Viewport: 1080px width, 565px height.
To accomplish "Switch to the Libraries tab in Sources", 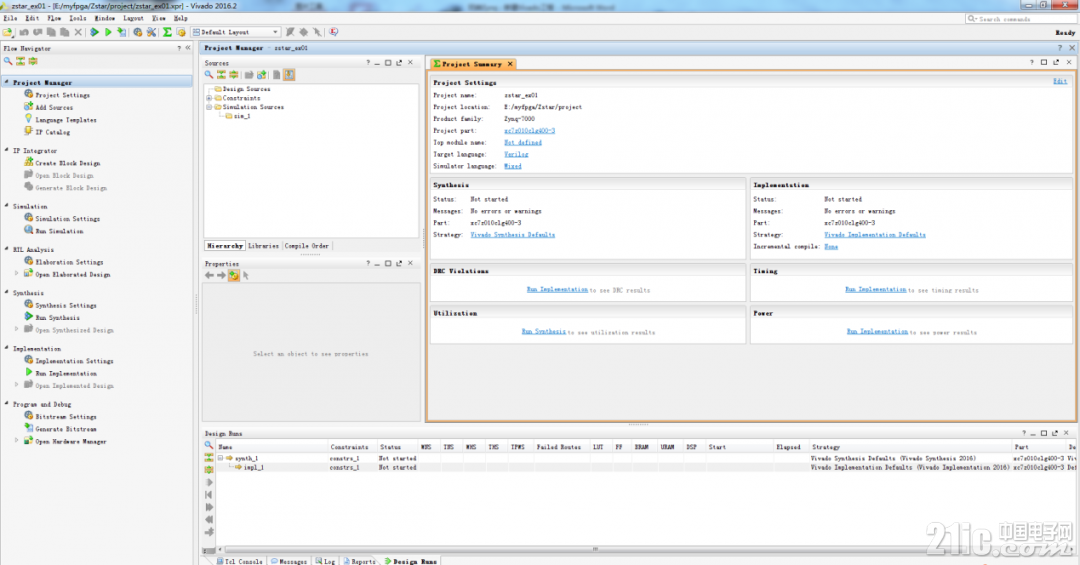I will coord(263,246).
